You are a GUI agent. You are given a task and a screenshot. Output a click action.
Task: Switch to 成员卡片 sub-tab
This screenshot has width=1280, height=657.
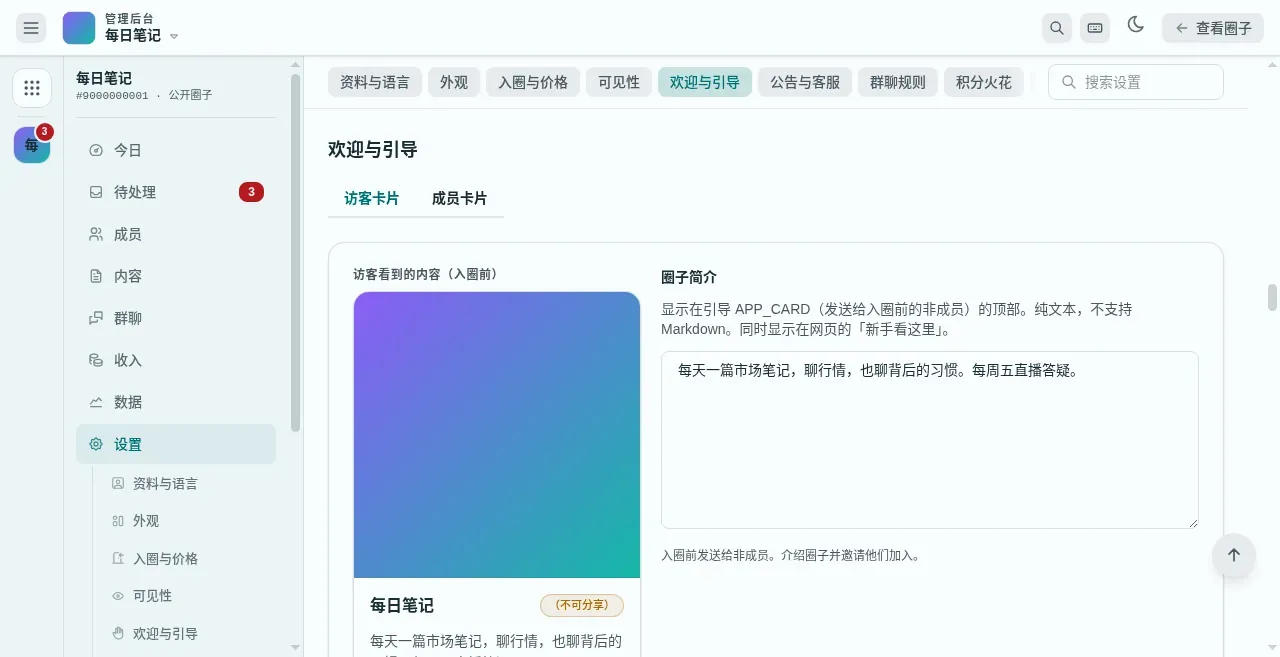point(460,198)
